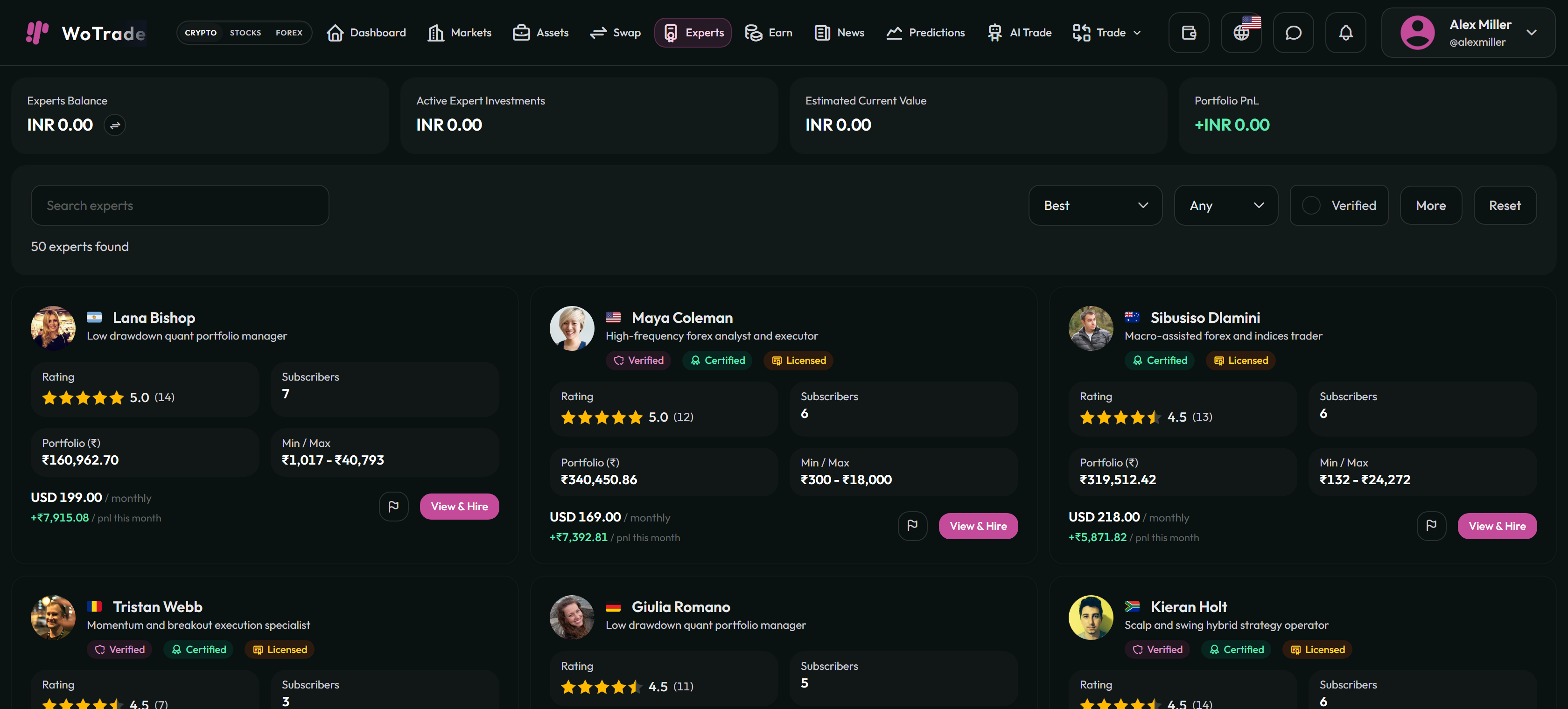Viewport: 1568px width, 709px height.
Task: Open Lana Bishop's profile photo
Action: click(53, 329)
